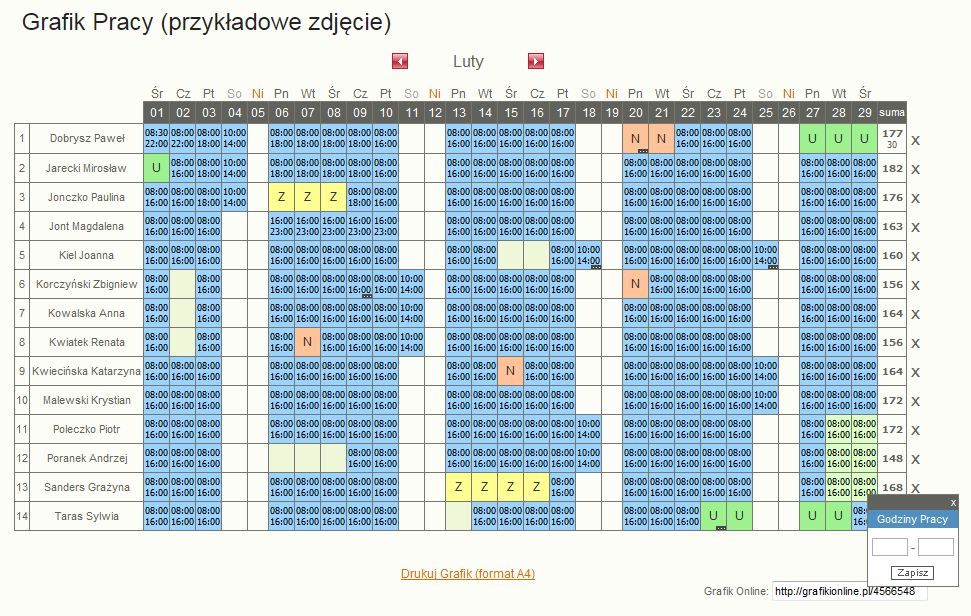Remove Jonczko Paulina schedule with X icon

click(x=913, y=197)
